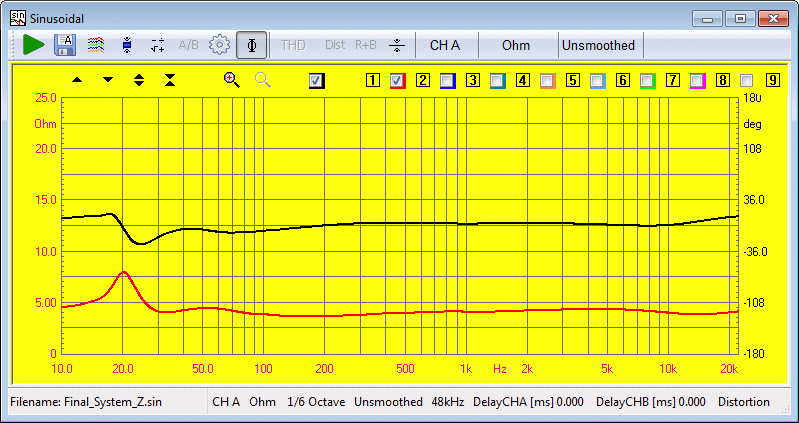The width and height of the screenshot is (799, 423).
Task: Click the DelayCHA [ms] 0.000 status entry
Action: 528,402
